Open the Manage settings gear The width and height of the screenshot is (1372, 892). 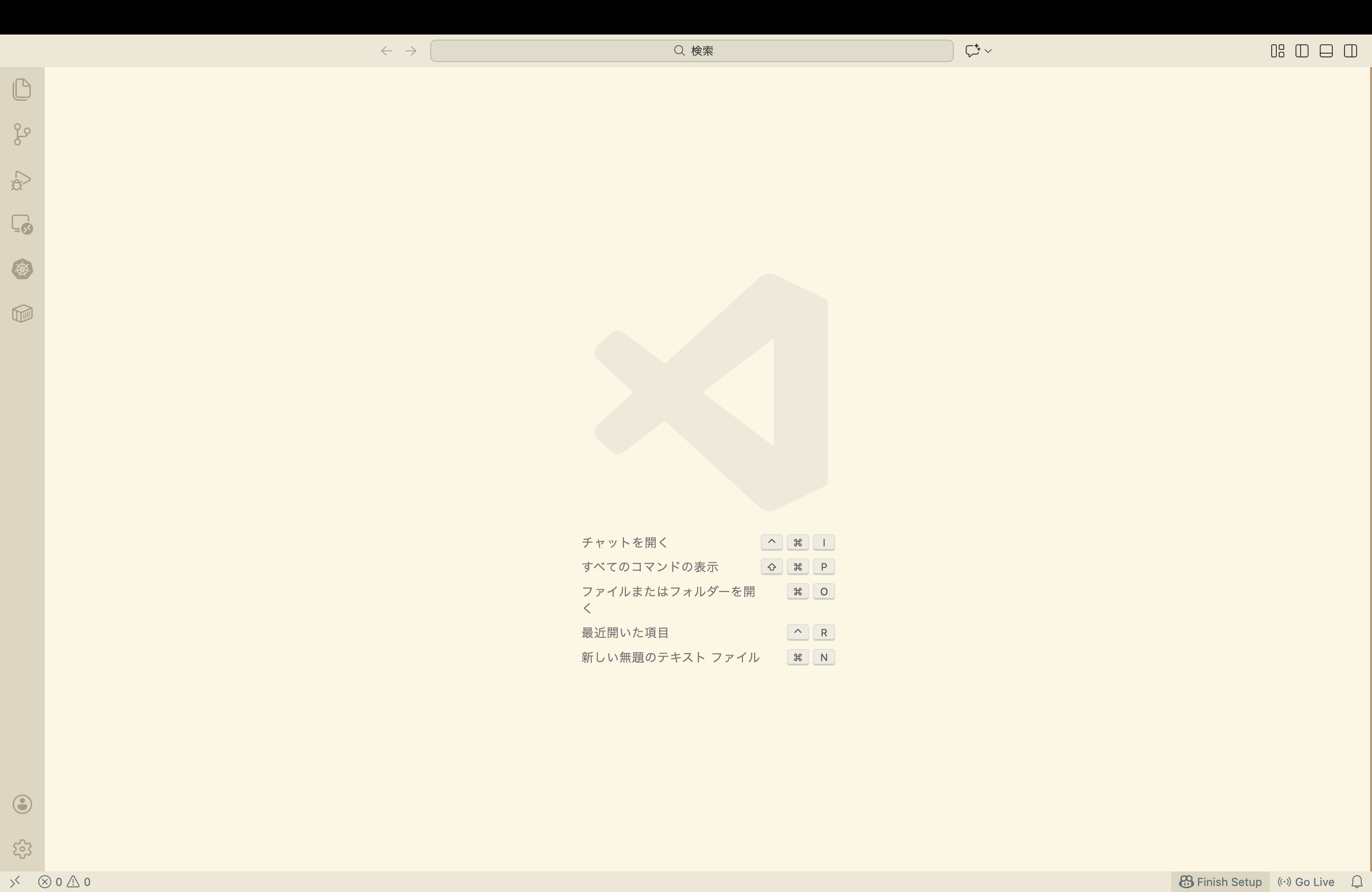point(22,848)
